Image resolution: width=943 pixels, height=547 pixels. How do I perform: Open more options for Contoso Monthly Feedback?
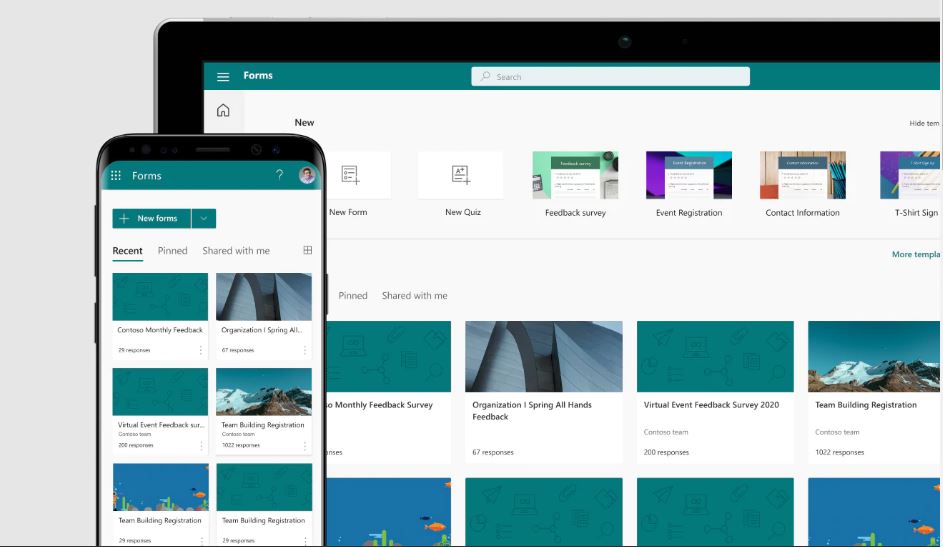point(200,350)
